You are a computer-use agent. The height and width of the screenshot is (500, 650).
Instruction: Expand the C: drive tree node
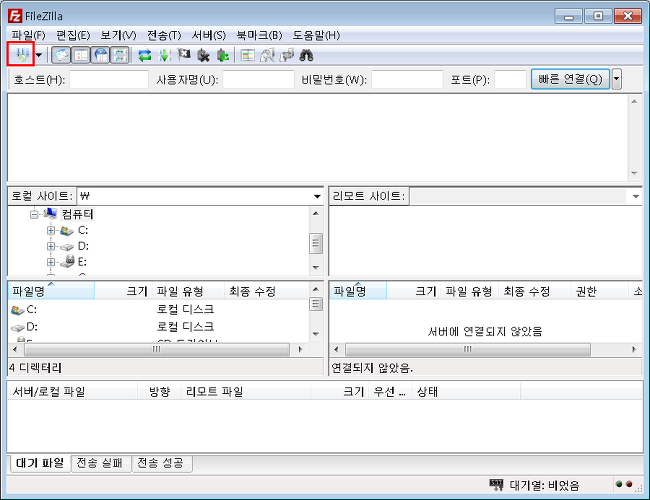51,230
